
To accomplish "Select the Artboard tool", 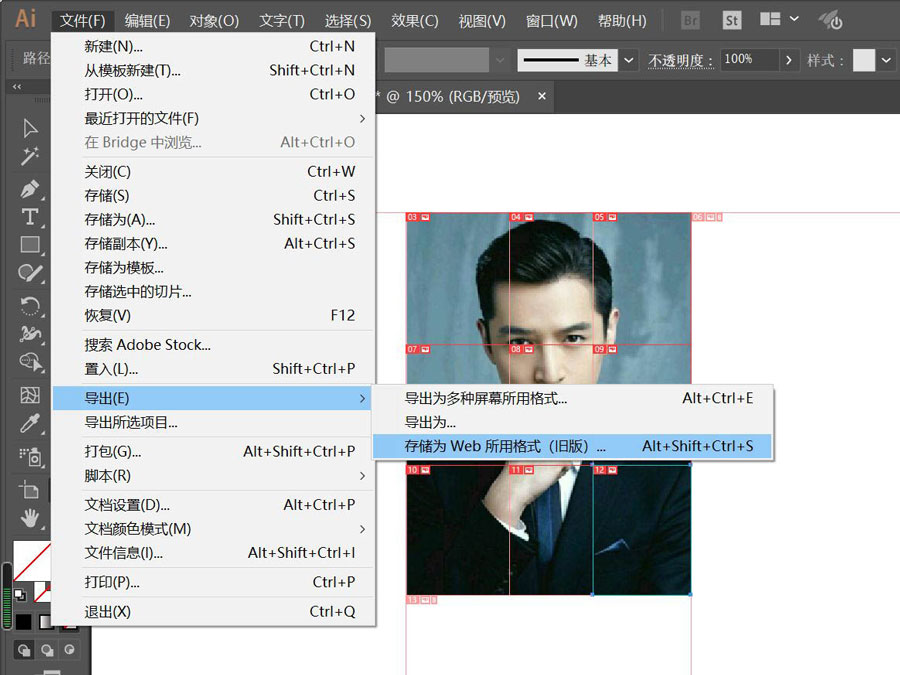I will click(29, 490).
